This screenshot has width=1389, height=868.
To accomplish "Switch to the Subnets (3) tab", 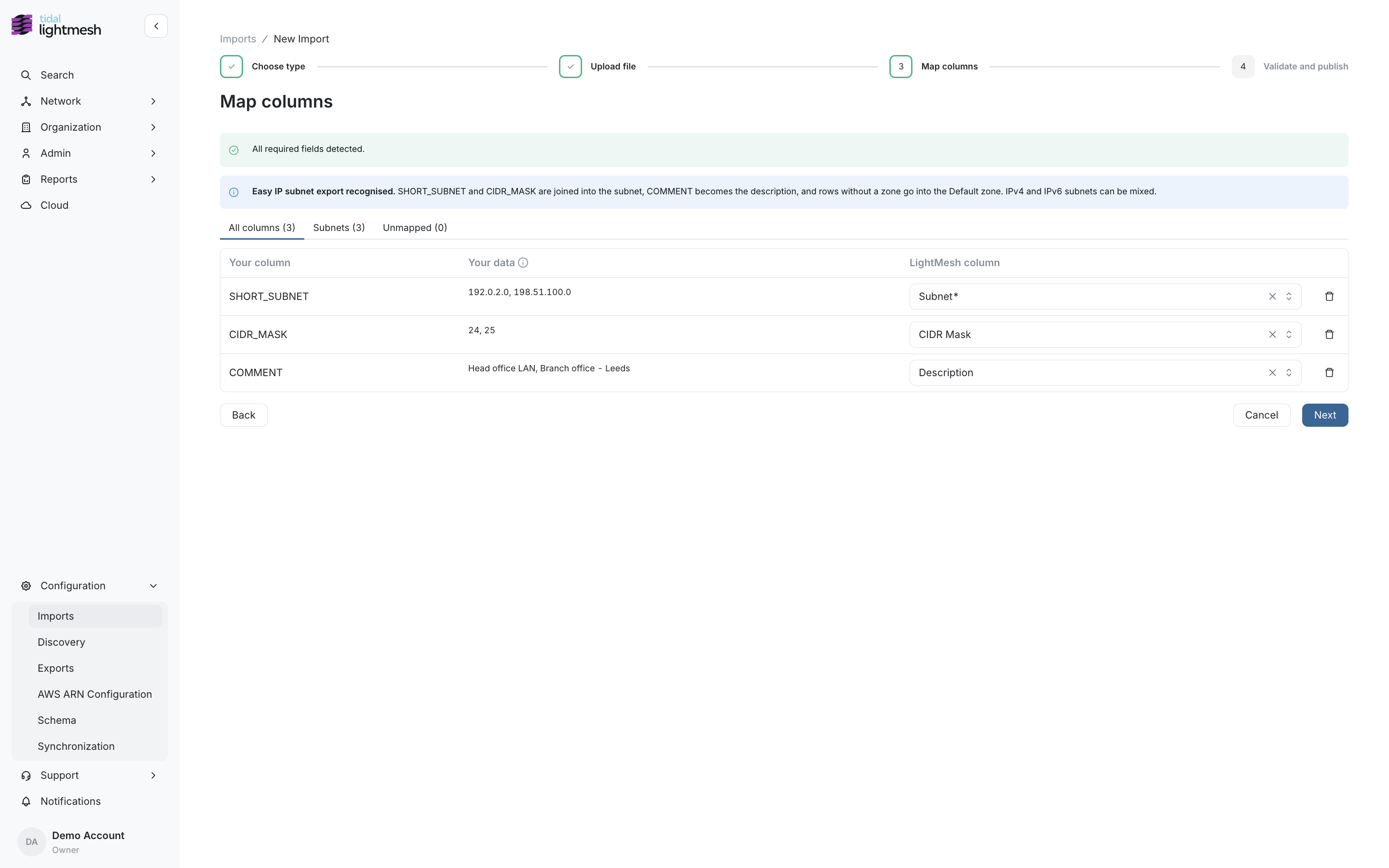I will coord(339,228).
